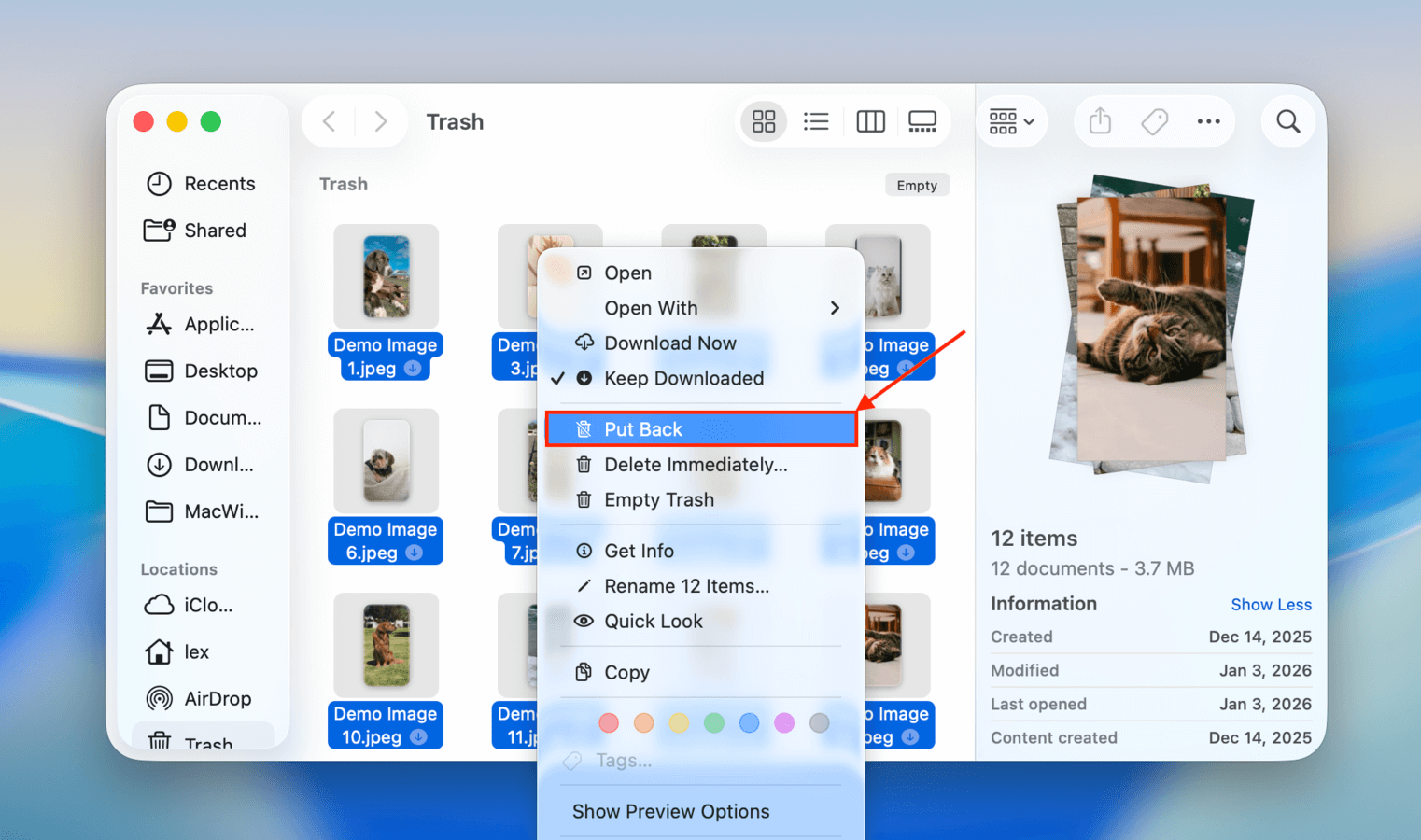Switch to list view
1421x840 pixels.
pos(816,121)
